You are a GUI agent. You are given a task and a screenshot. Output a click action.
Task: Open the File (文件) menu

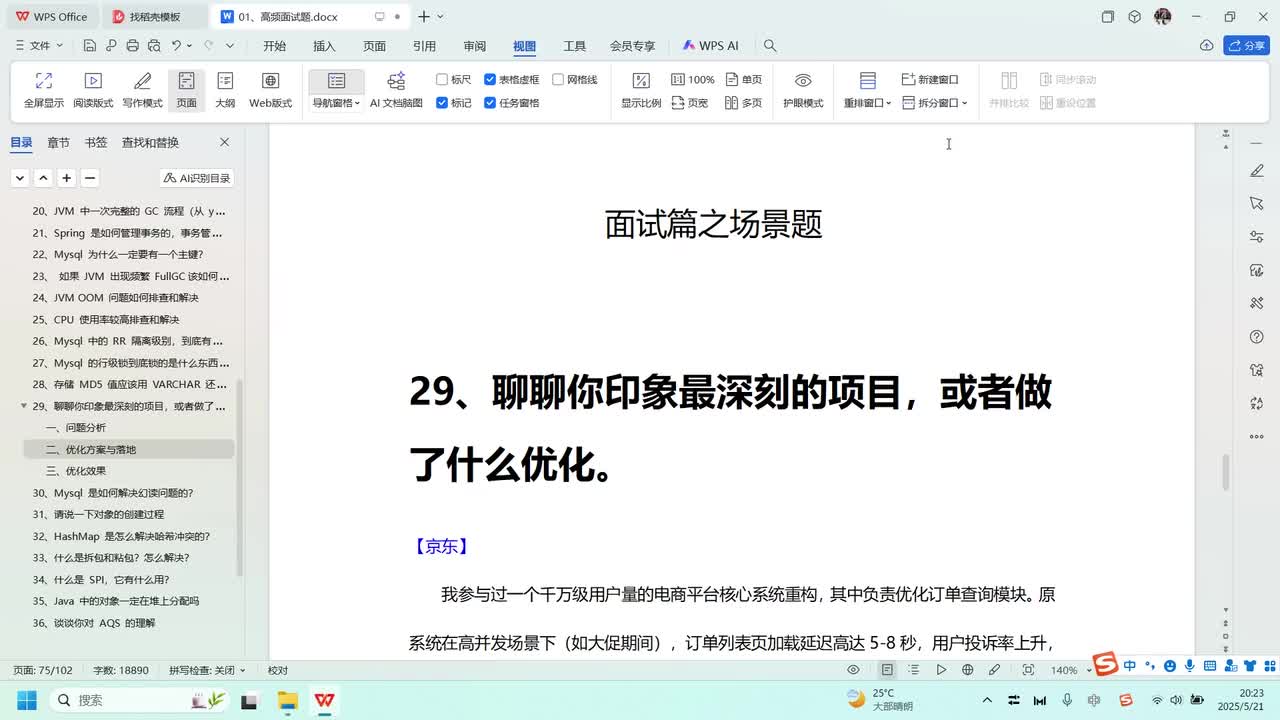click(x=40, y=45)
